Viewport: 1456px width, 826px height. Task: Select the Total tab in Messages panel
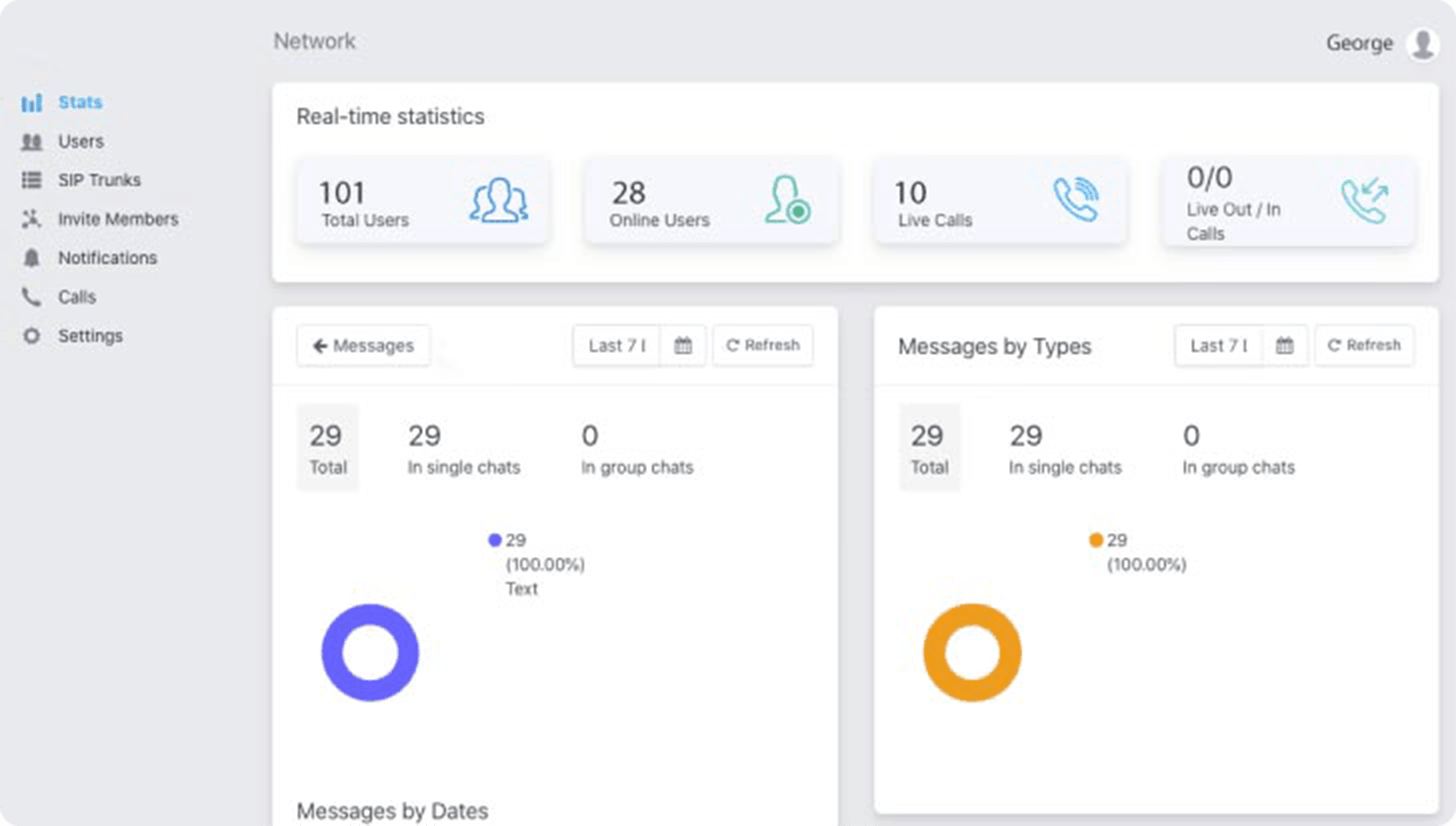(x=327, y=447)
